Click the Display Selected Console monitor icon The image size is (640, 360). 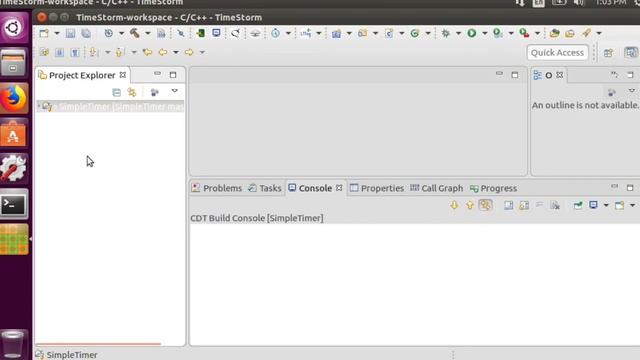point(593,205)
